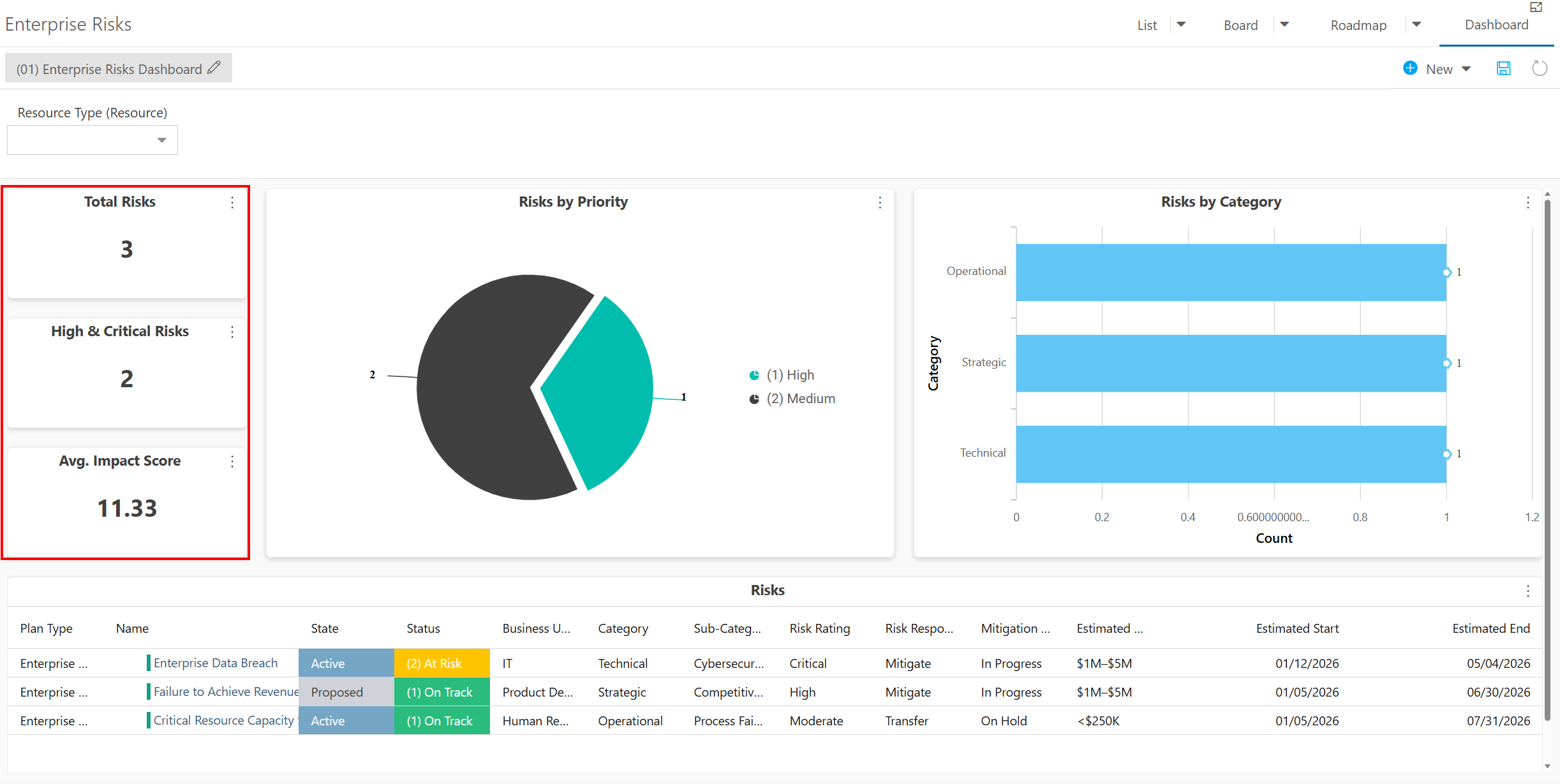Click the pencil icon to rename dashboard
This screenshot has width=1560, height=784.
pos(214,68)
